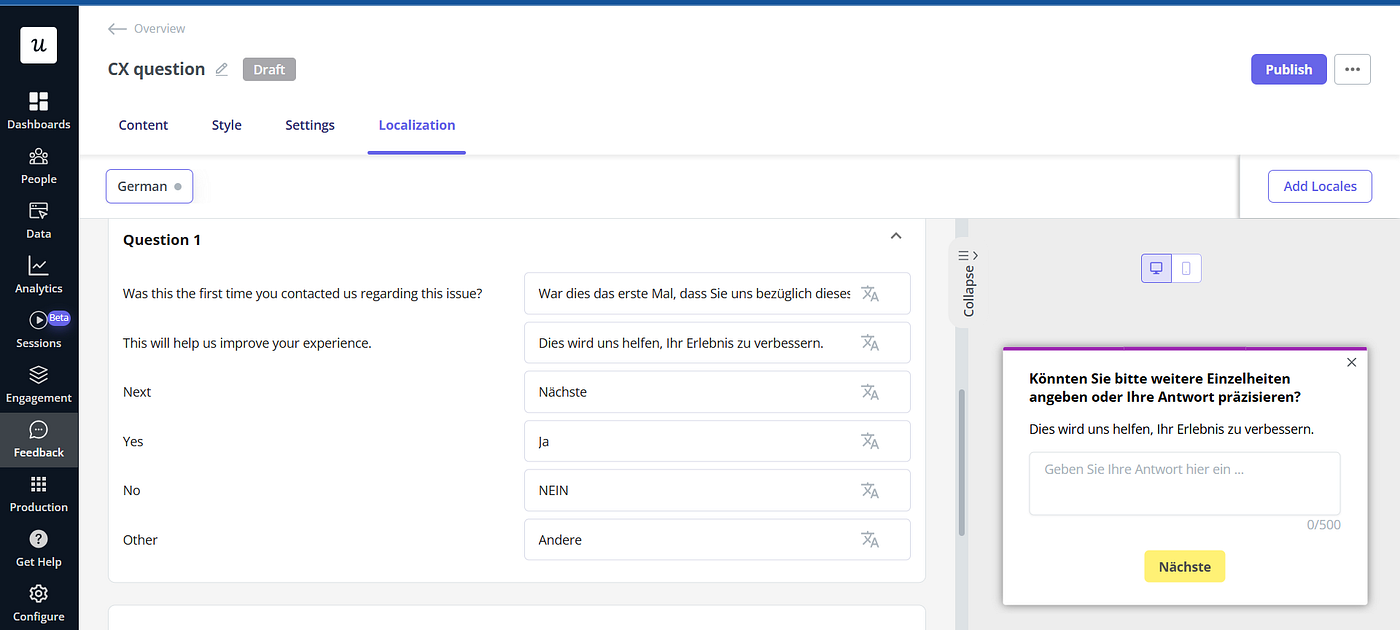Open Configure settings in sidebar
The width and height of the screenshot is (1400, 630).
[38, 603]
